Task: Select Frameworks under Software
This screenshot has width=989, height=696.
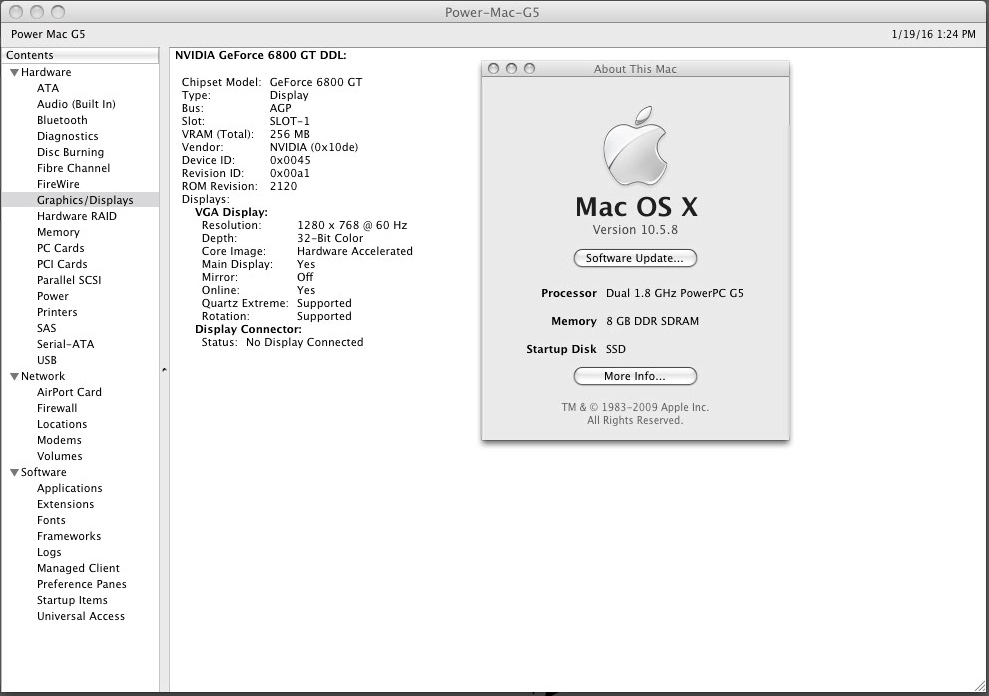Action: [69, 536]
